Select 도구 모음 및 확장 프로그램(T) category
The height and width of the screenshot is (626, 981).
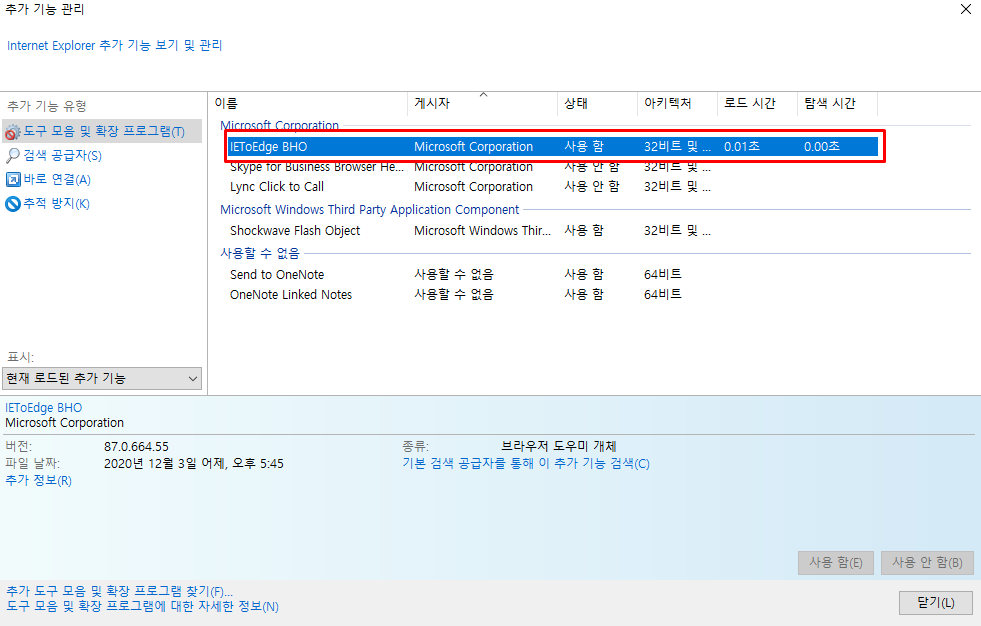pyautogui.click(x=102, y=131)
